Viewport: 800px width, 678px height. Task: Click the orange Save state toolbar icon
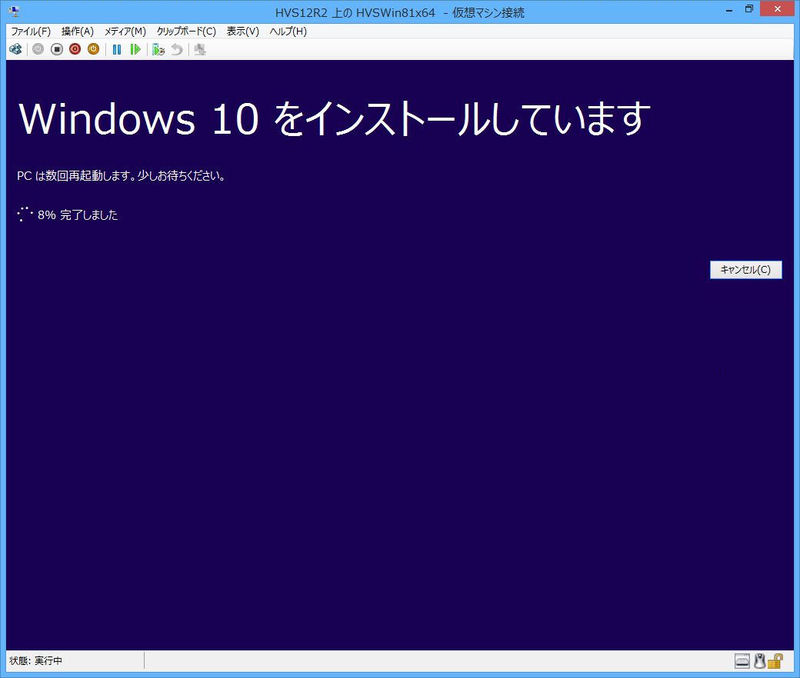[x=93, y=49]
